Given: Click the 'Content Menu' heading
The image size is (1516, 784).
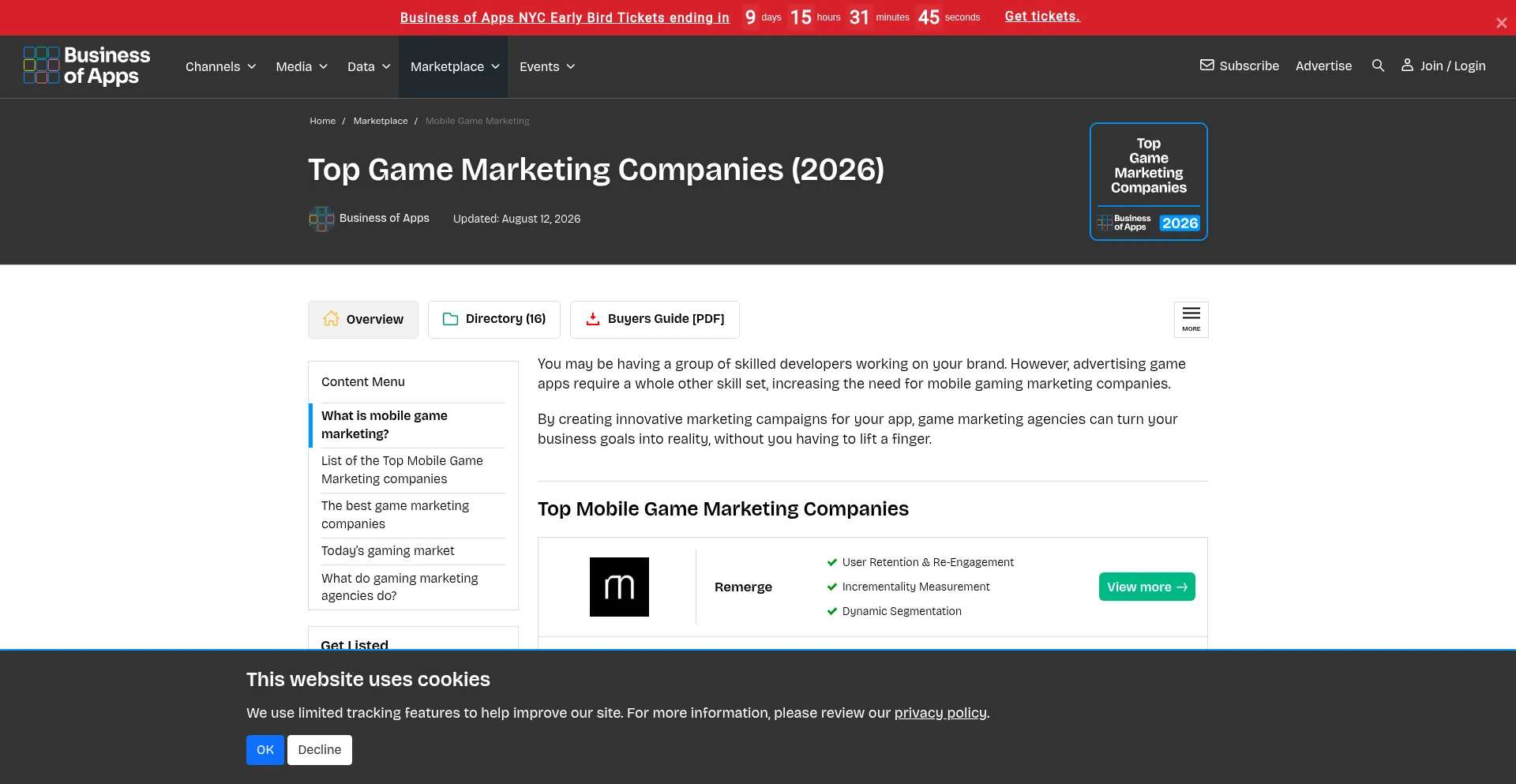Looking at the screenshot, I should [363, 382].
